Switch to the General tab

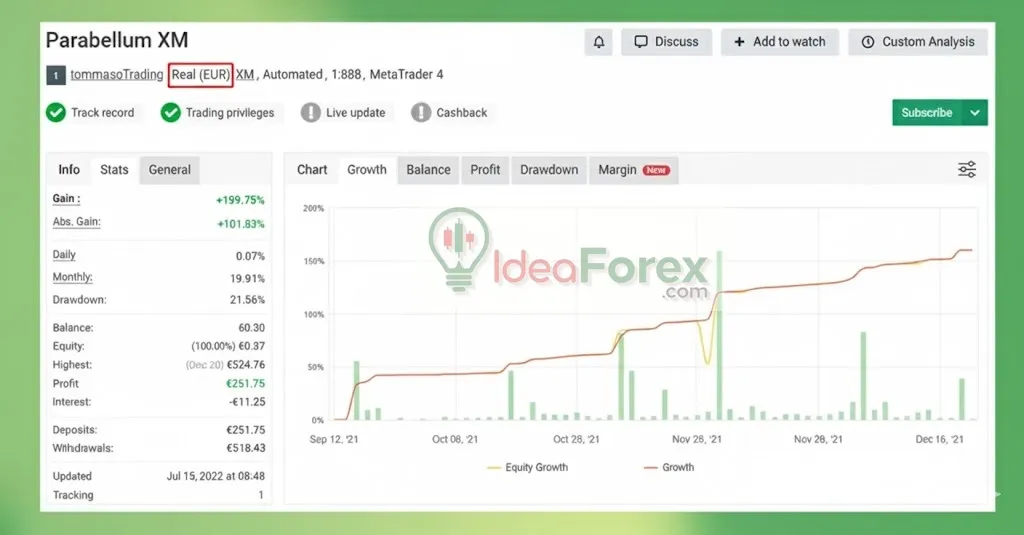170,170
